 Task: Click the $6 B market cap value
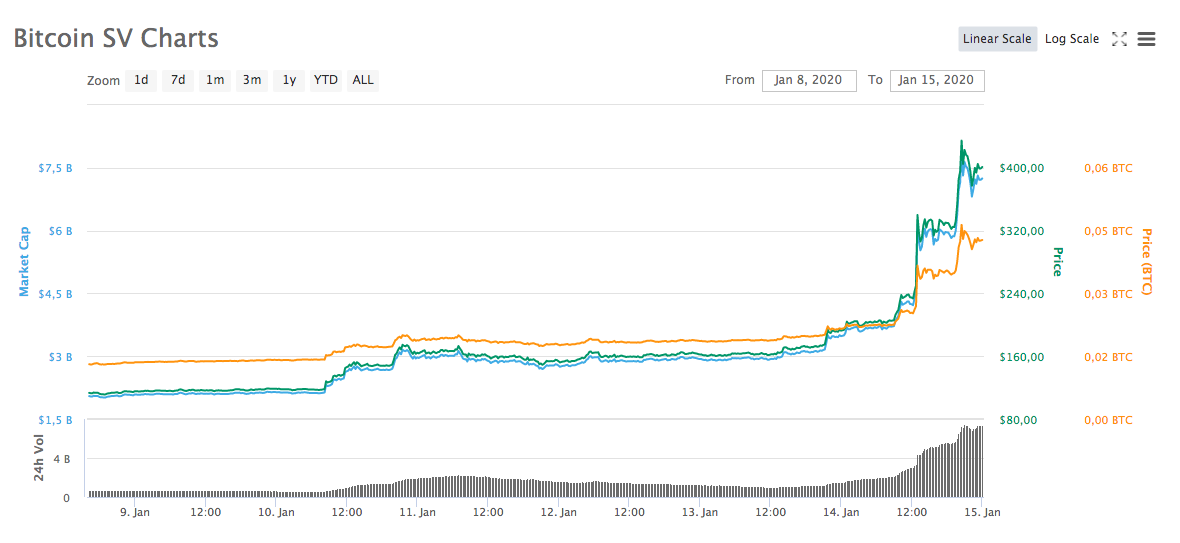click(x=59, y=231)
